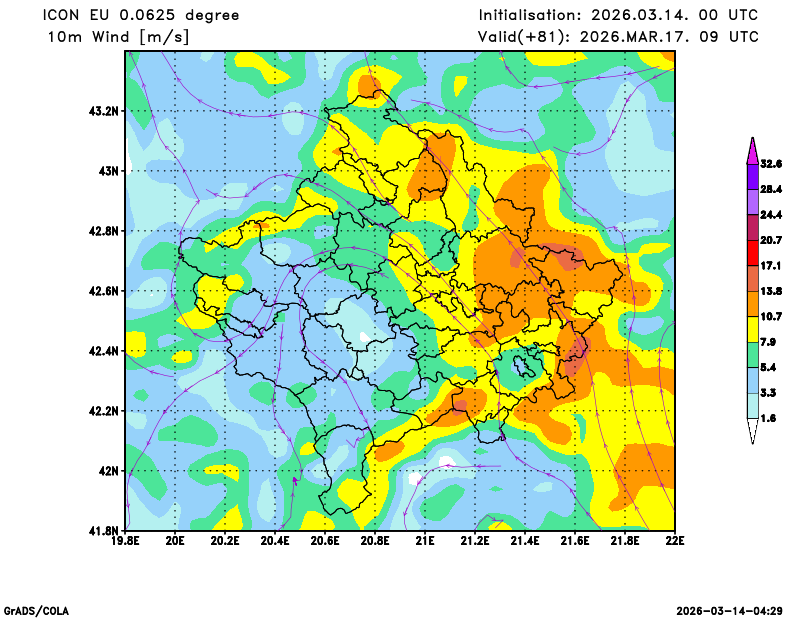This screenshot has width=800, height=618.
Task: Select the '10m Wind [m/s]' subtitle text
Action: click(118, 37)
